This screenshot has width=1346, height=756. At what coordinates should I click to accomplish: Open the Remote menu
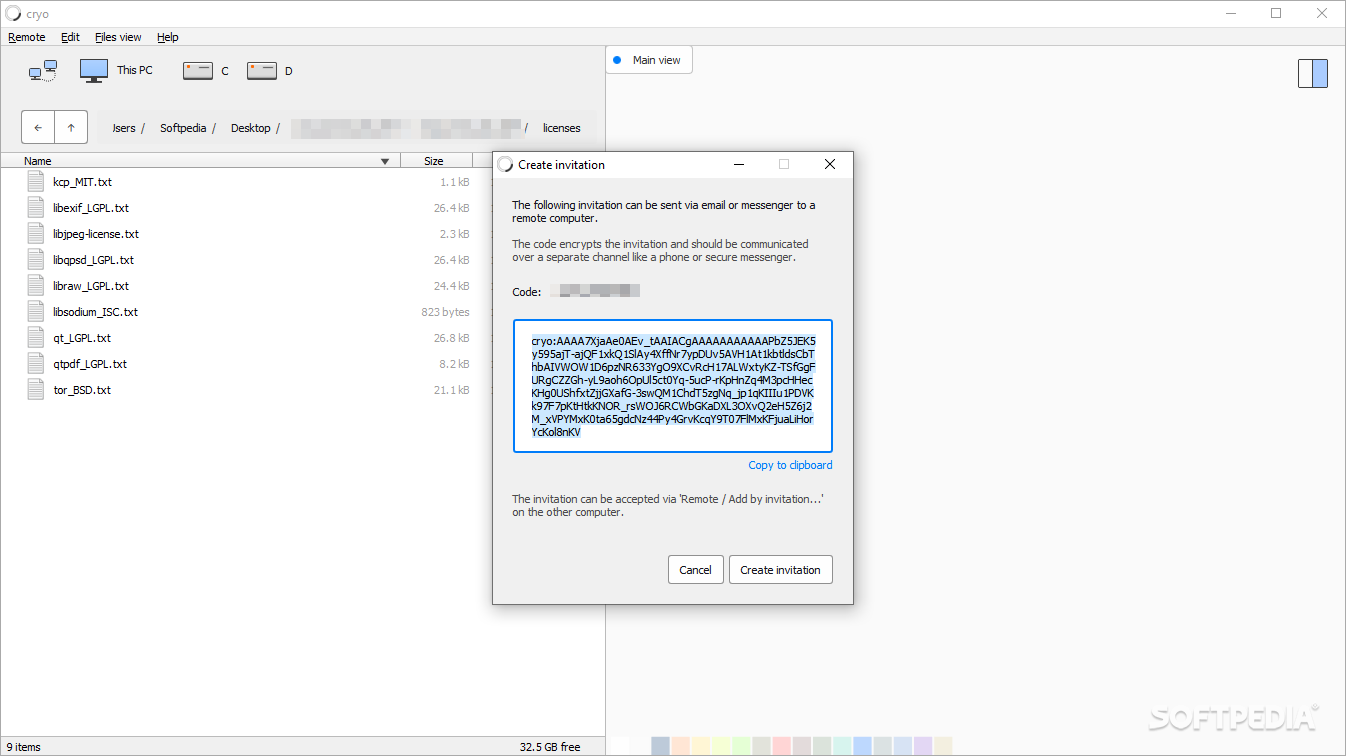(27, 37)
